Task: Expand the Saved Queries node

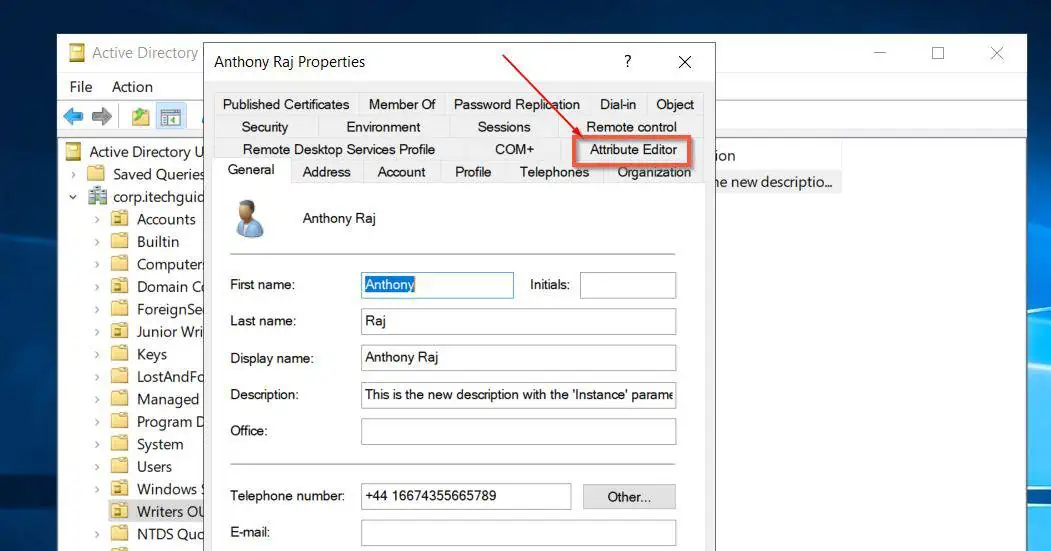Action: pyautogui.click(x=74, y=174)
